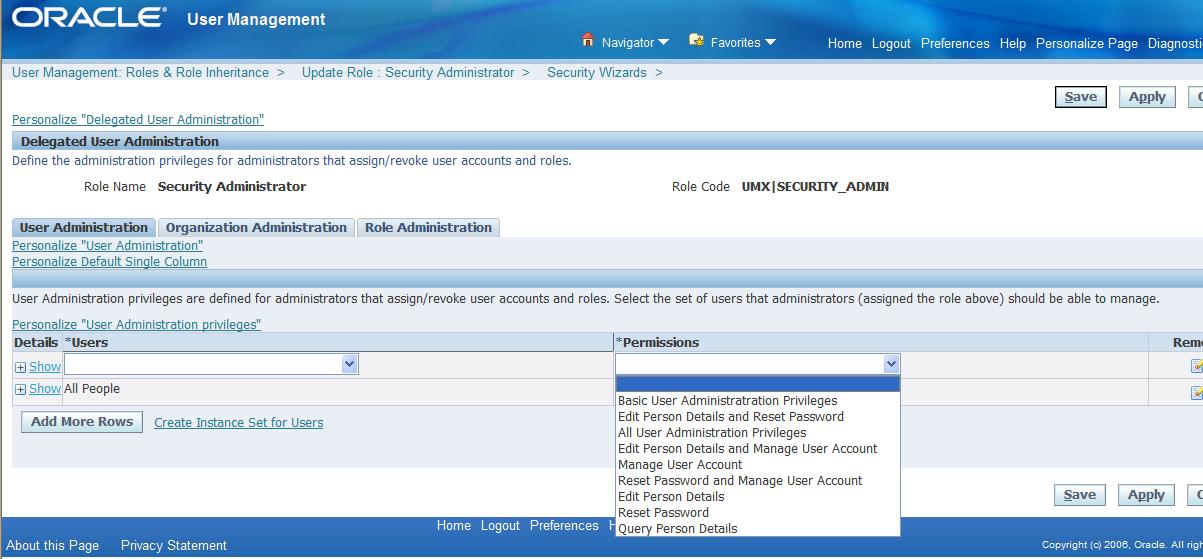
Task: Click the All People users cell
Action: click(x=92, y=388)
